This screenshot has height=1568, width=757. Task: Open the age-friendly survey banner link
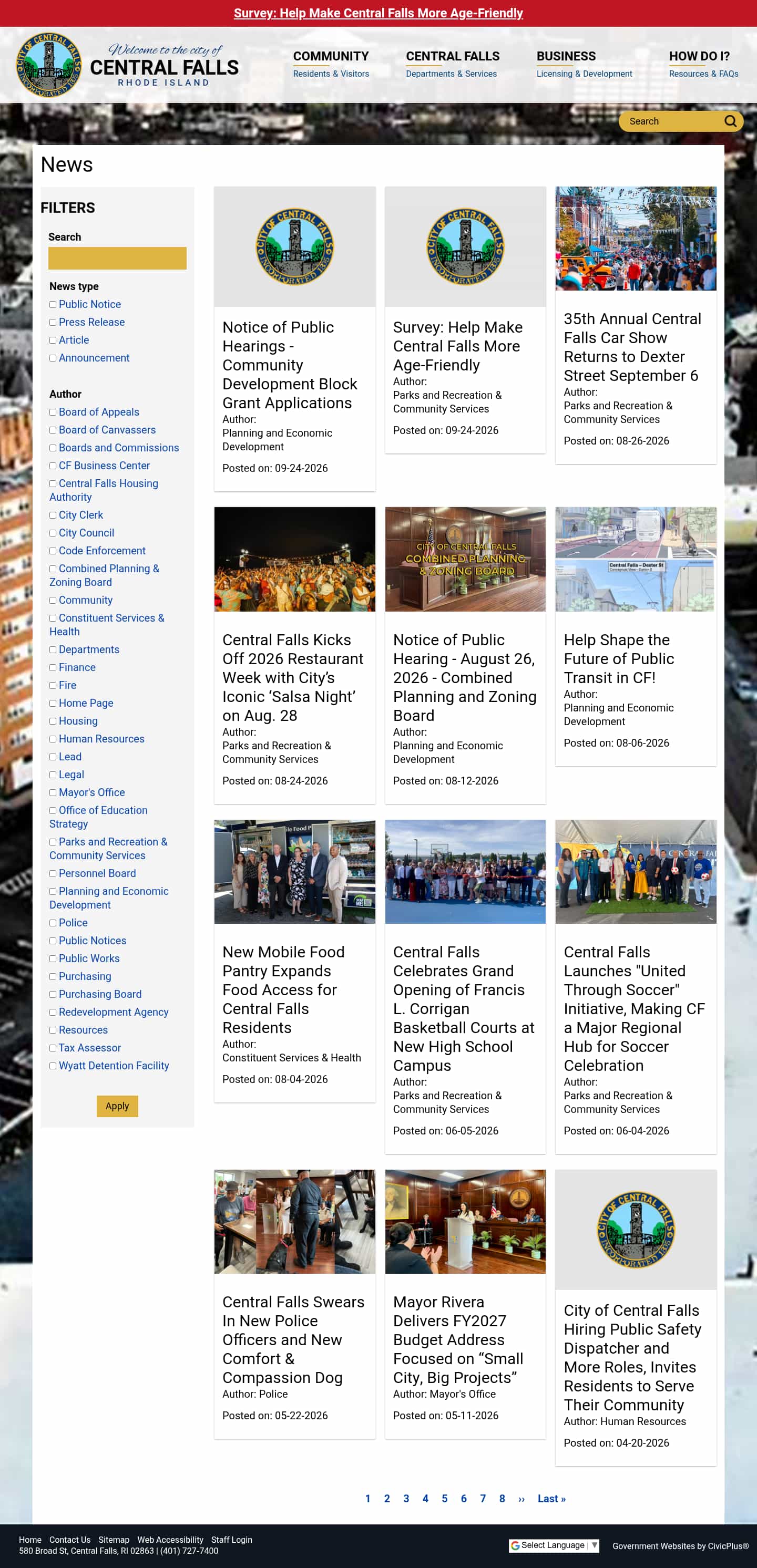[378, 13]
